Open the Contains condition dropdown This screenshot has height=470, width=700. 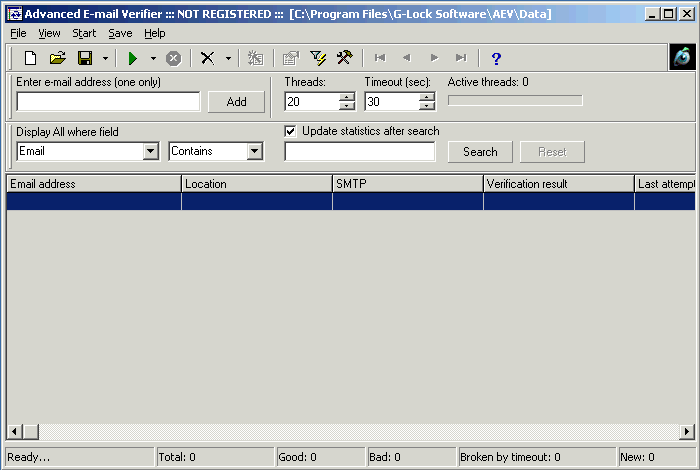(x=254, y=151)
